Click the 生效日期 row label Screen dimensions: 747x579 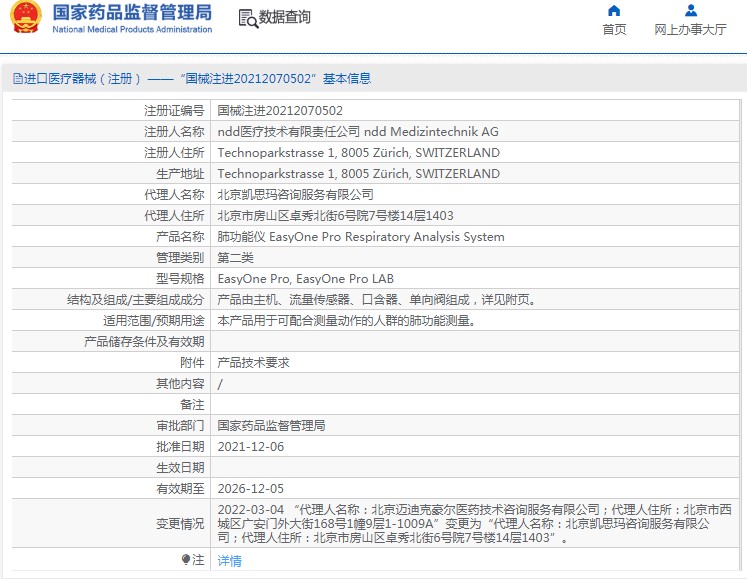[180, 467]
